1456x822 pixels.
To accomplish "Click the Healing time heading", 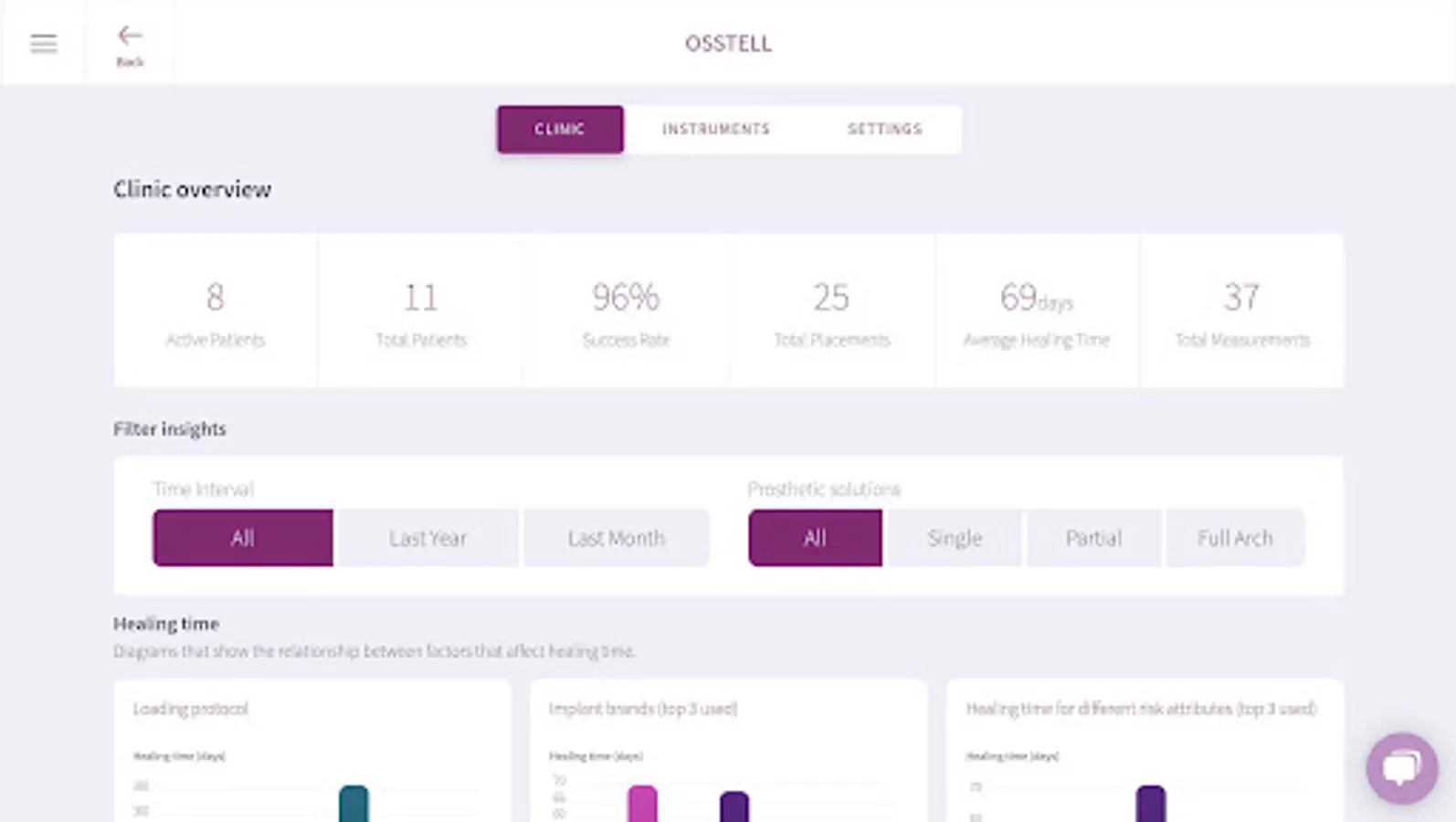I will point(166,624).
